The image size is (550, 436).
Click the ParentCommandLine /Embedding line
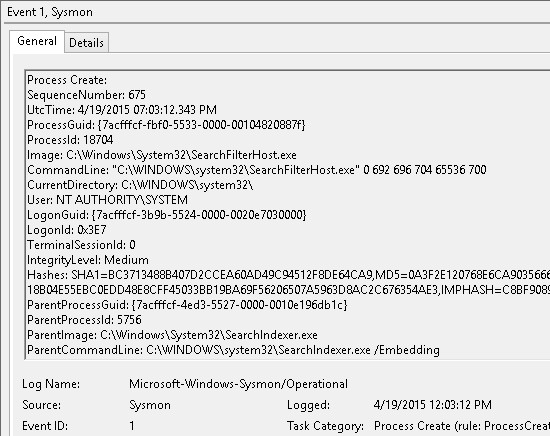[x=233, y=350]
